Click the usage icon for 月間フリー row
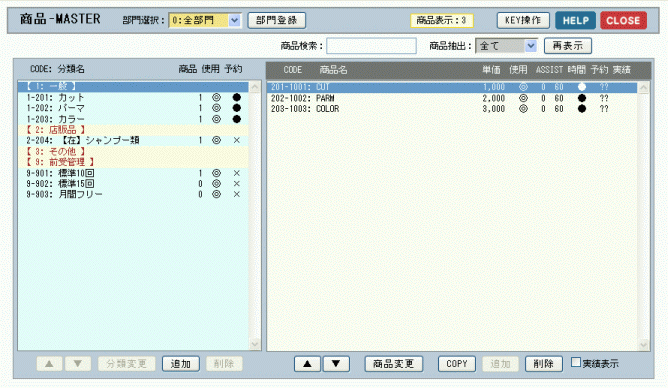Image resolution: width=668 pixels, height=388 pixels. [x=216, y=194]
